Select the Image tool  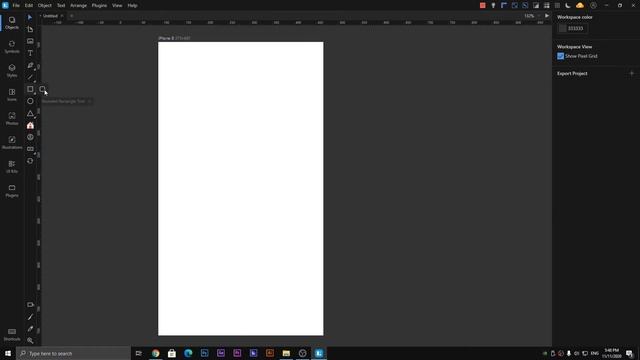pos(30,41)
